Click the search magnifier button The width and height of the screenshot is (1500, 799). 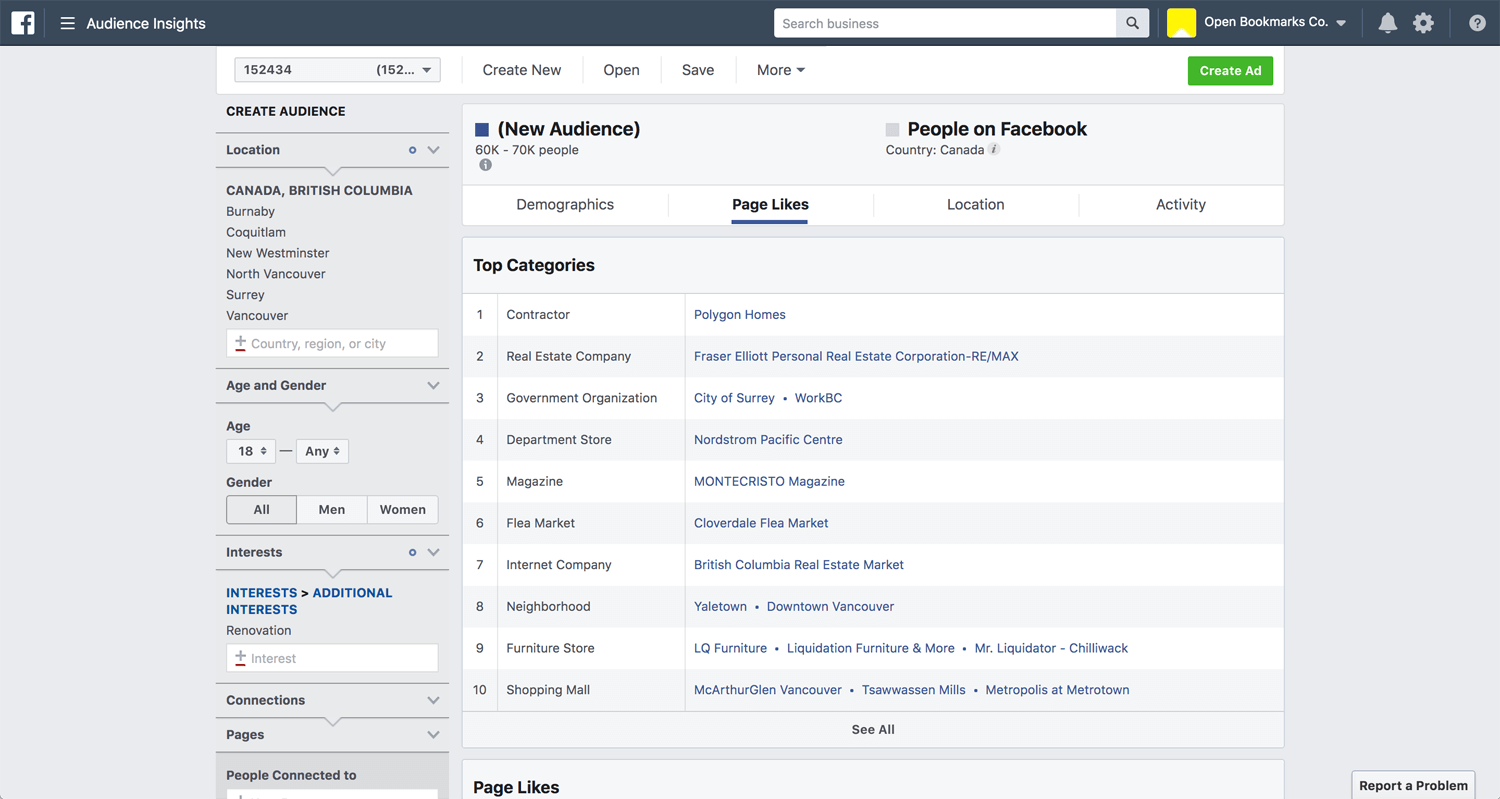click(x=1132, y=23)
